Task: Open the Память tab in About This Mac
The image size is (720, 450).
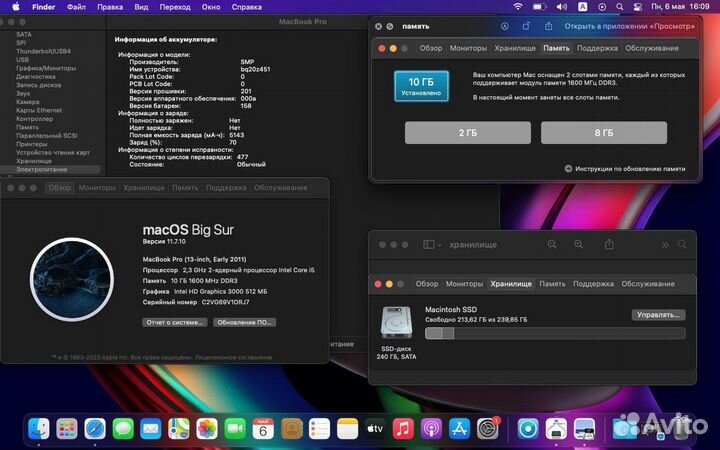Action: coord(185,188)
